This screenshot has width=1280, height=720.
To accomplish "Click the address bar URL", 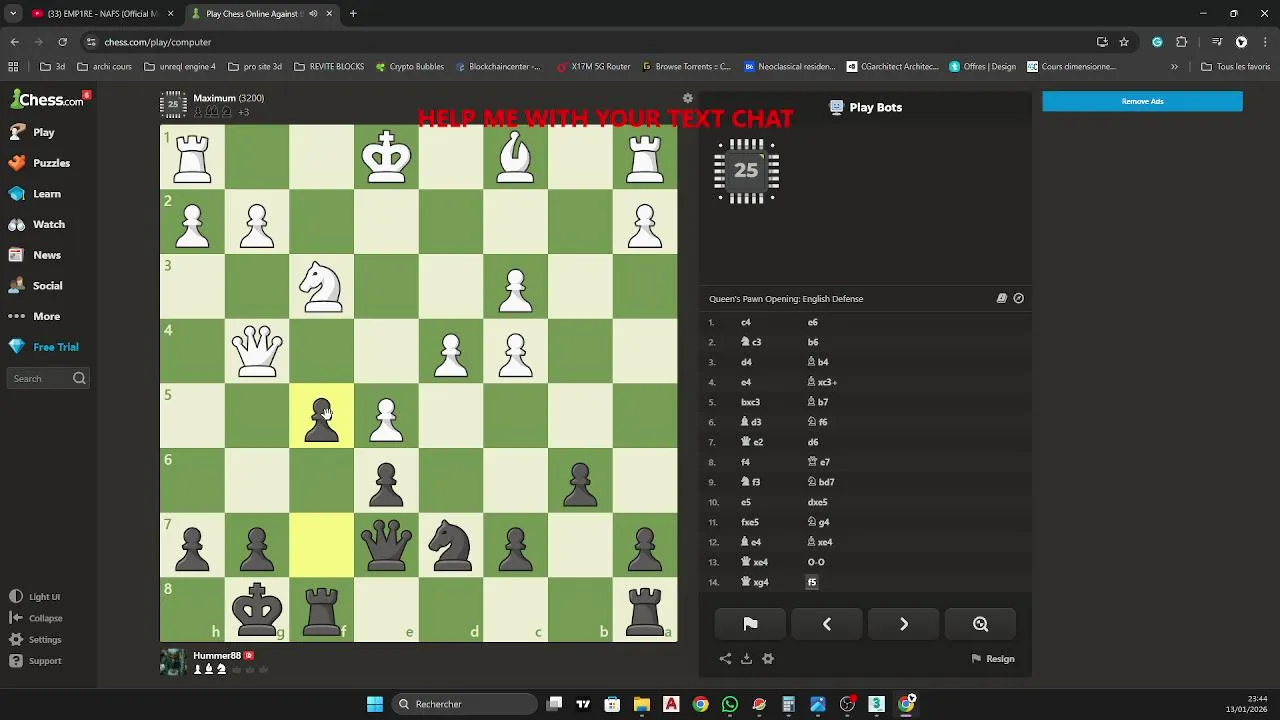I will coord(158,42).
